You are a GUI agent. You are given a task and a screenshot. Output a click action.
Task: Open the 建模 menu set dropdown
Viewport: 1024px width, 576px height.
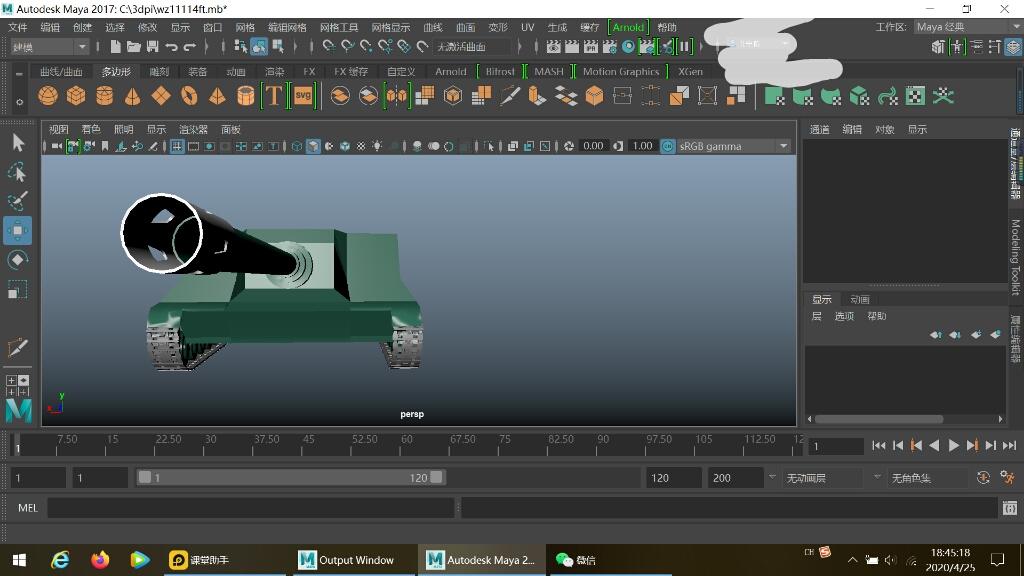[49, 46]
